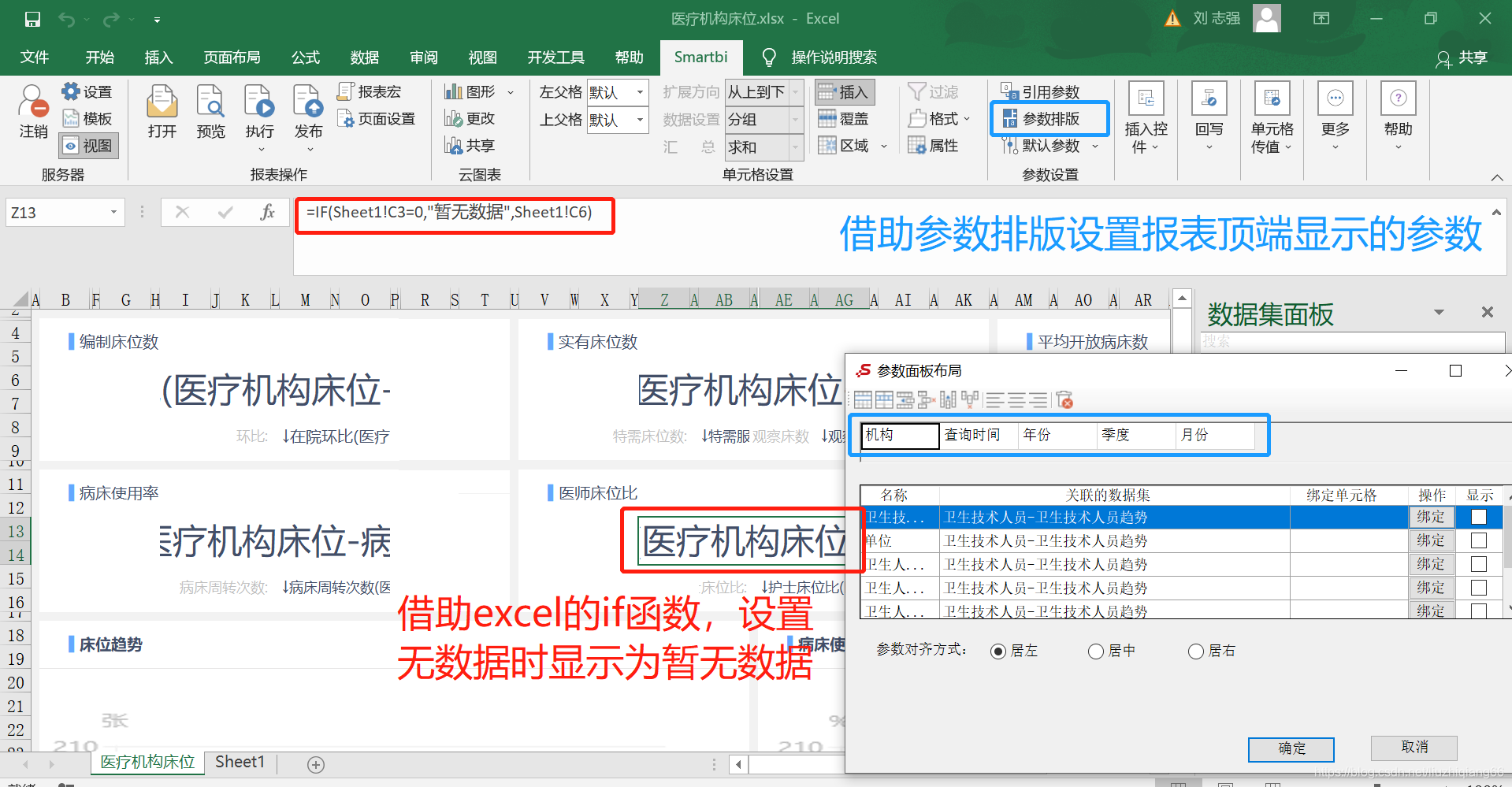Open 数据设置 分组 dropdown

[x=796, y=120]
